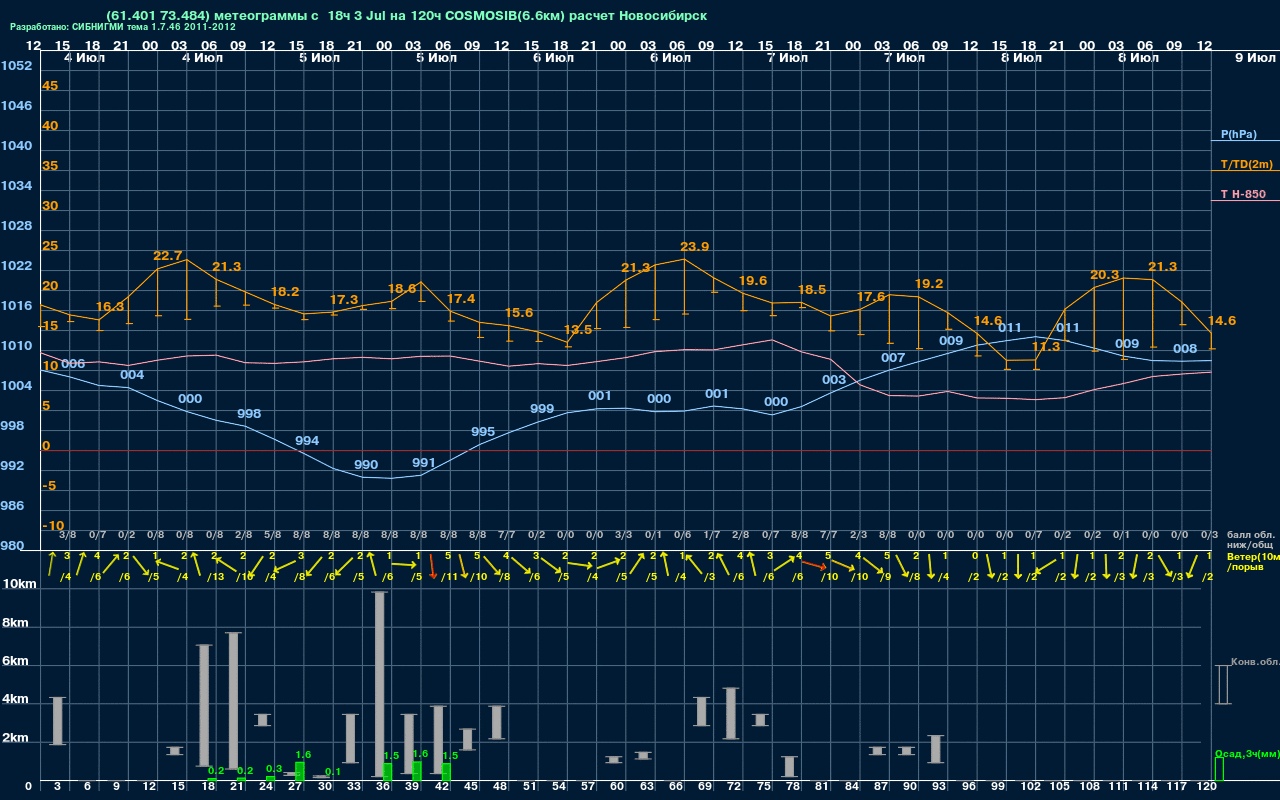Click forecast hour 3 on bottom axis
The image size is (1280, 800).
(x=57, y=787)
